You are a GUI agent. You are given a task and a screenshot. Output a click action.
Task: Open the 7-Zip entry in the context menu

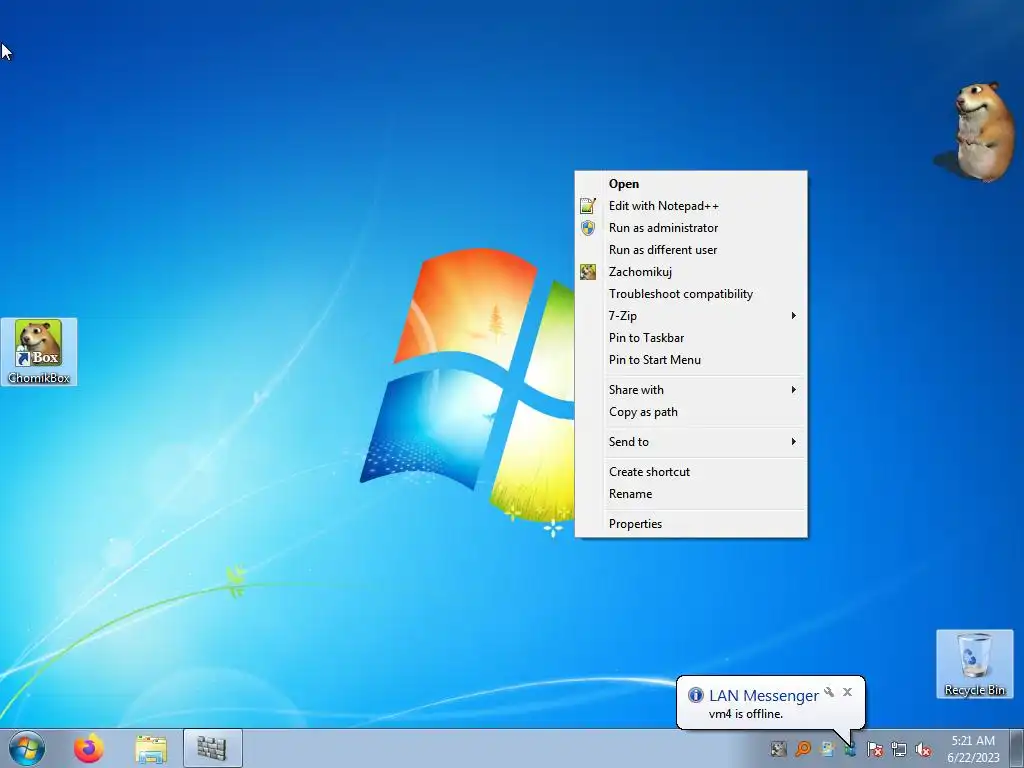[x=690, y=315]
